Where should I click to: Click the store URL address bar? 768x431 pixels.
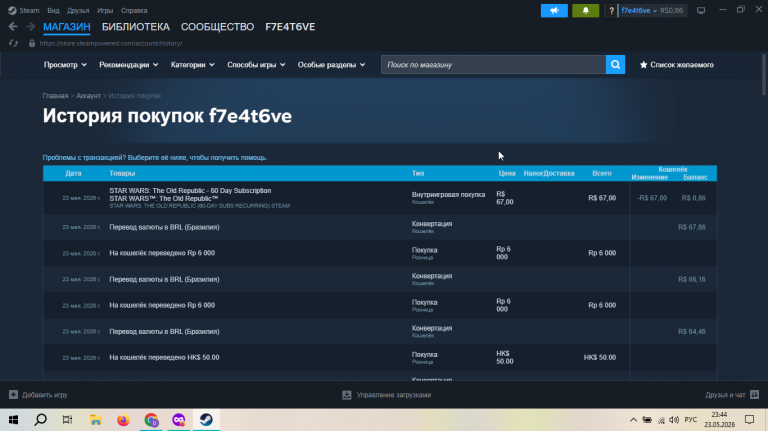111,43
